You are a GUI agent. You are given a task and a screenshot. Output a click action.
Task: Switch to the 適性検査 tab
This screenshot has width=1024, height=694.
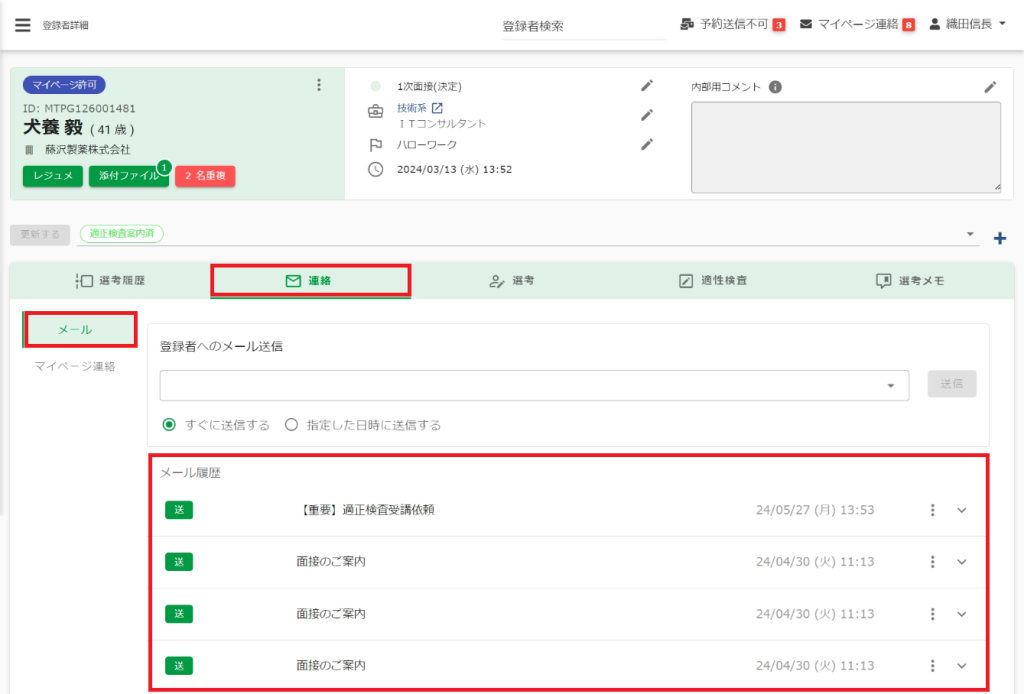(x=712, y=281)
